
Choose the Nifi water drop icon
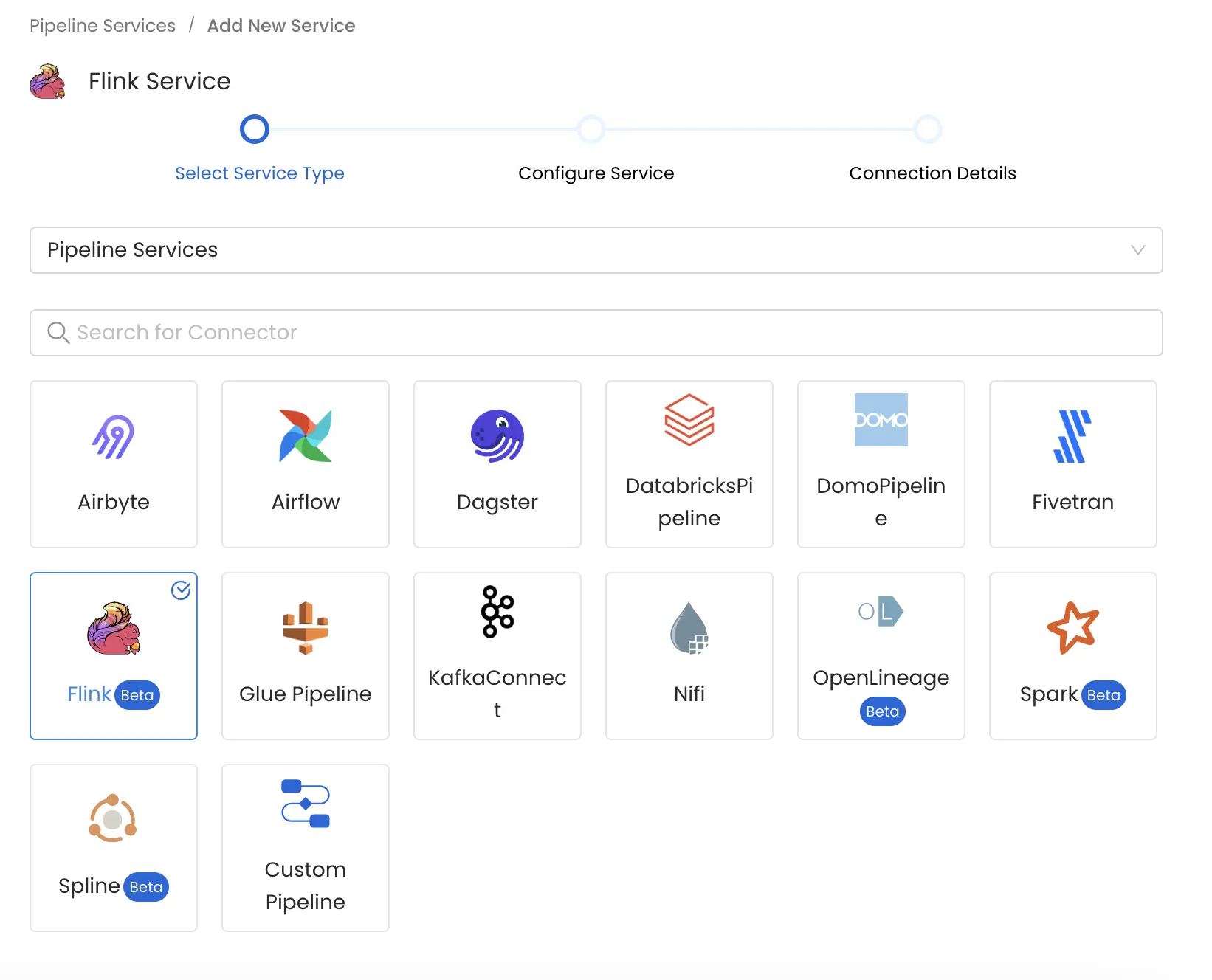(689, 628)
